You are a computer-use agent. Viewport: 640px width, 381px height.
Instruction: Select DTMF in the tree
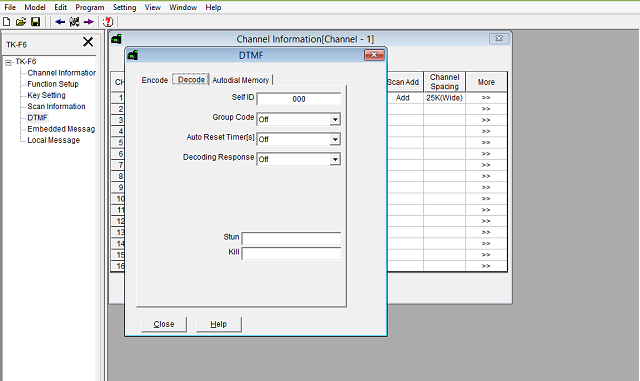[x=37, y=118]
